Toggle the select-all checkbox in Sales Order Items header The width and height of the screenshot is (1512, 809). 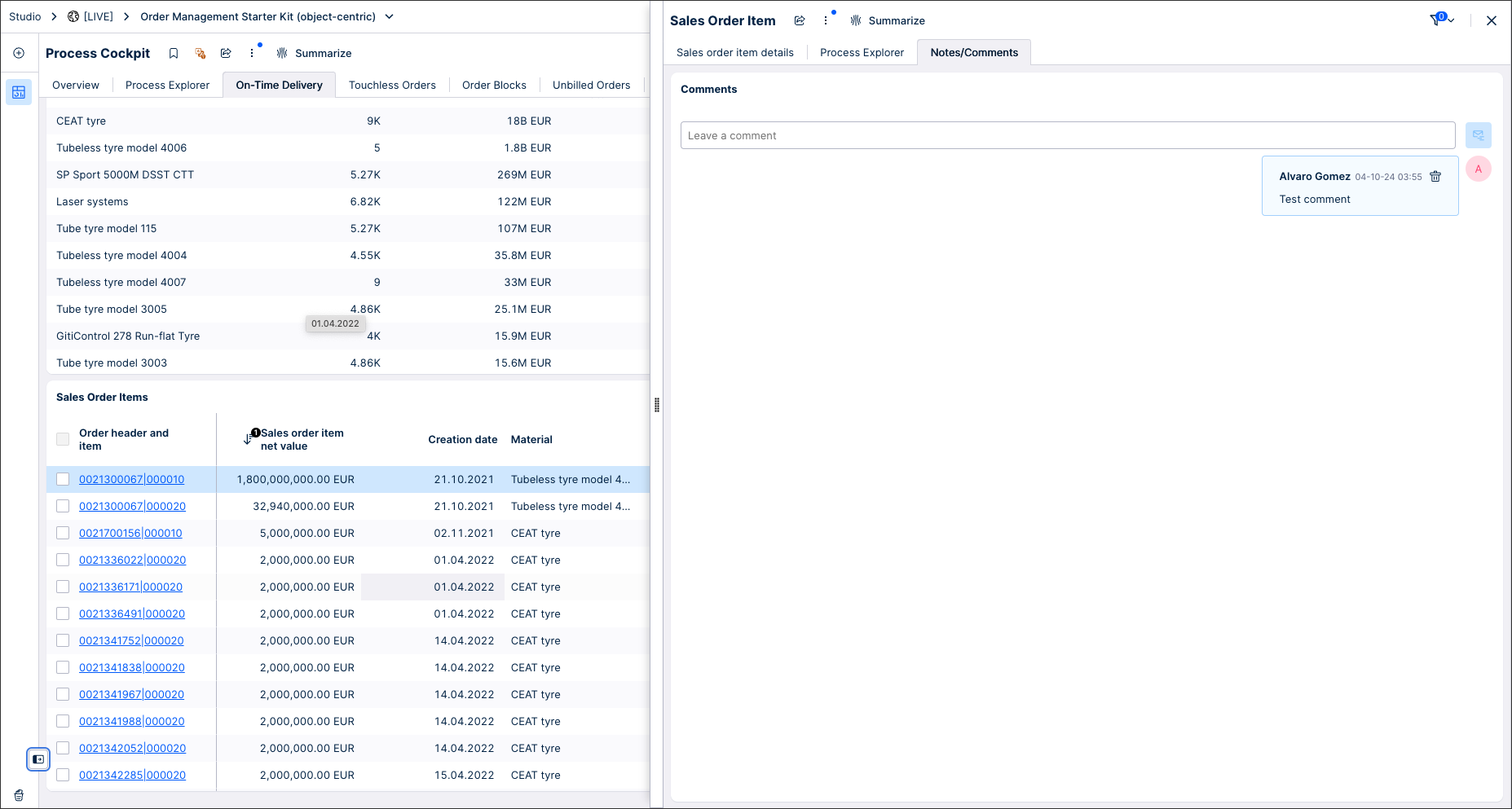63,439
